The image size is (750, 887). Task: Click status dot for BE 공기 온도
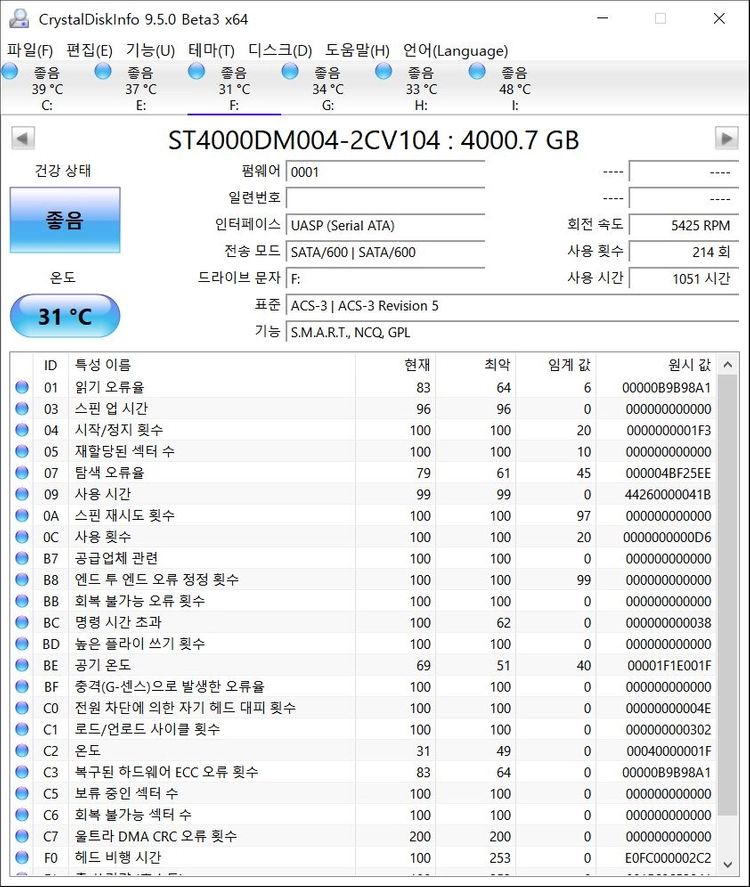pos(22,665)
